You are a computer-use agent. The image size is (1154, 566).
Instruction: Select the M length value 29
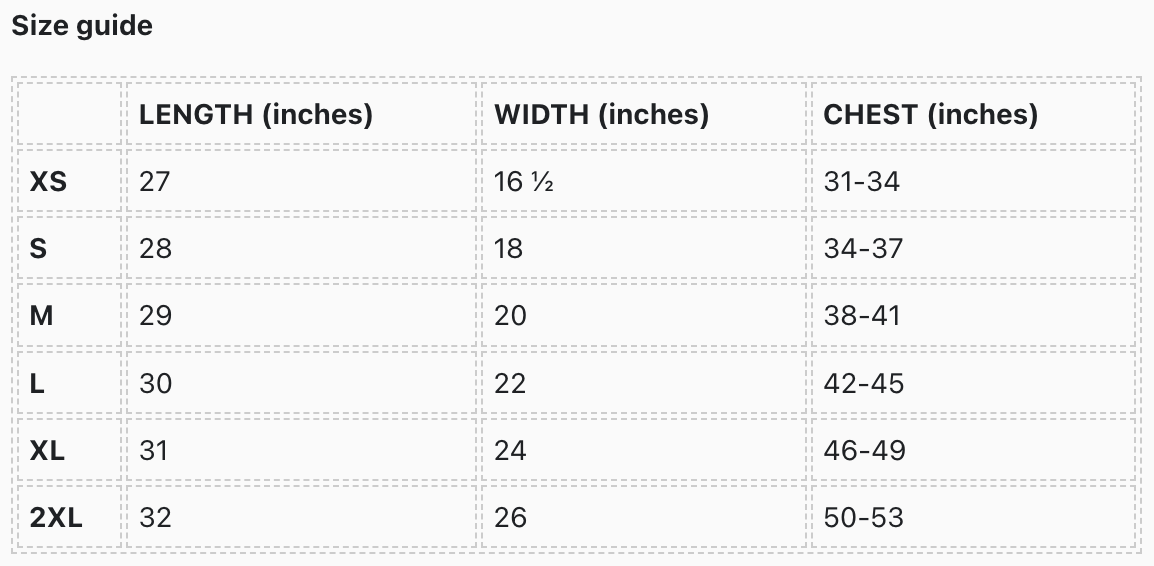[x=155, y=316]
